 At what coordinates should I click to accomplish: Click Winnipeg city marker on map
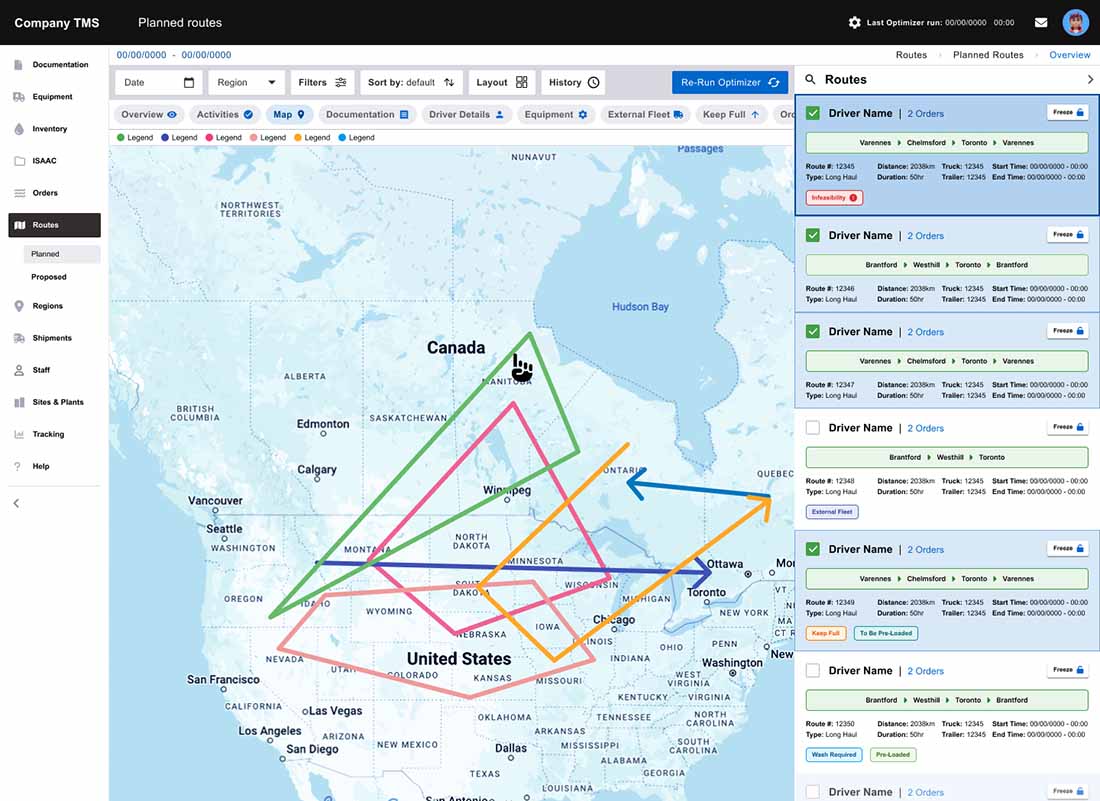[507, 501]
